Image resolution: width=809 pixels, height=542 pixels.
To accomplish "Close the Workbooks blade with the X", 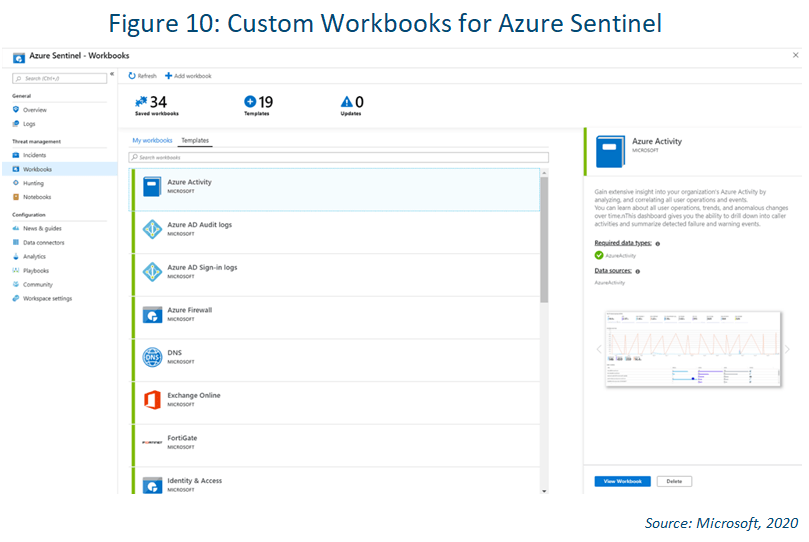I will point(795,55).
